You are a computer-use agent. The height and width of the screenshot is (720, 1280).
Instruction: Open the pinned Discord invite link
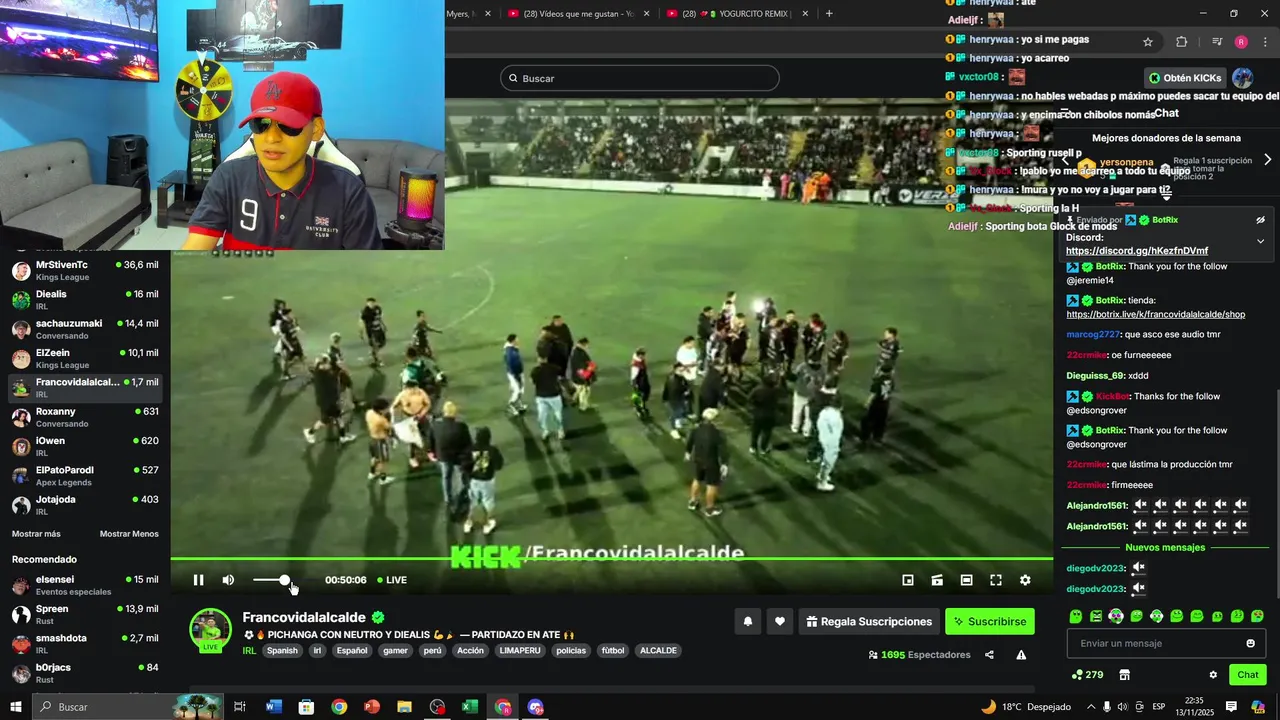point(1137,251)
